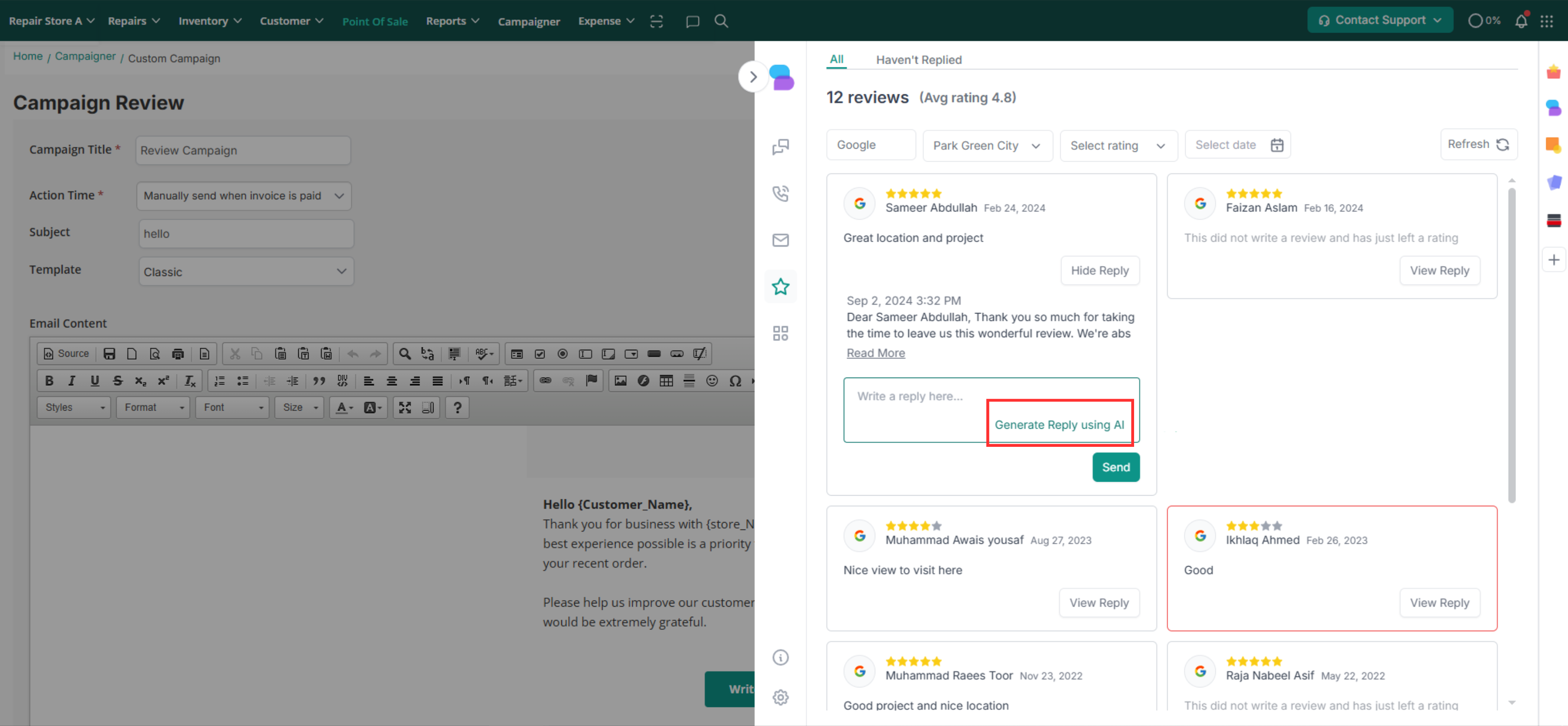
Task: Open the background color picker
Action: [373, 408]
